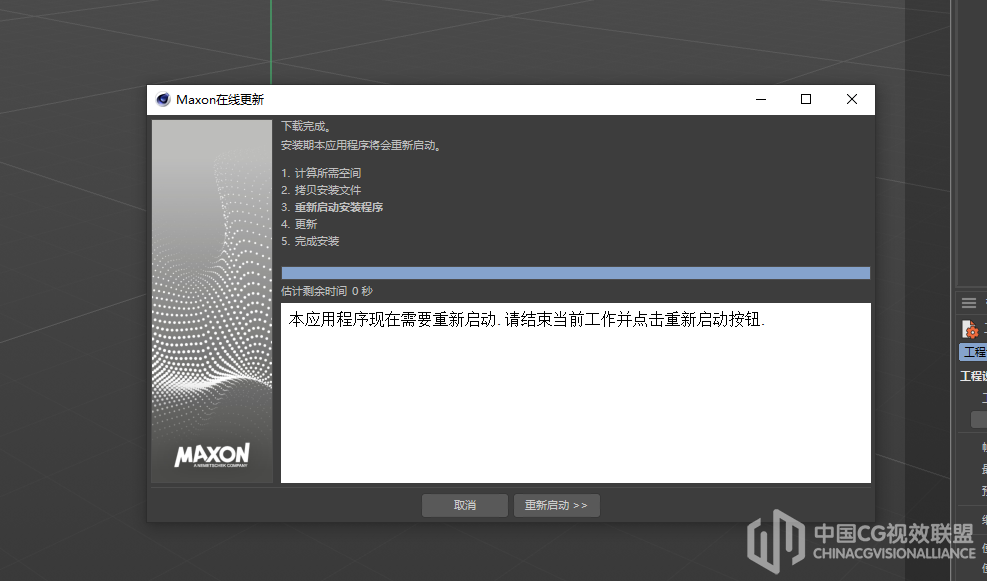Viewport: 987px width, 581px height.
Task: Click the restart notice text box
Action: tap(575, 393)
